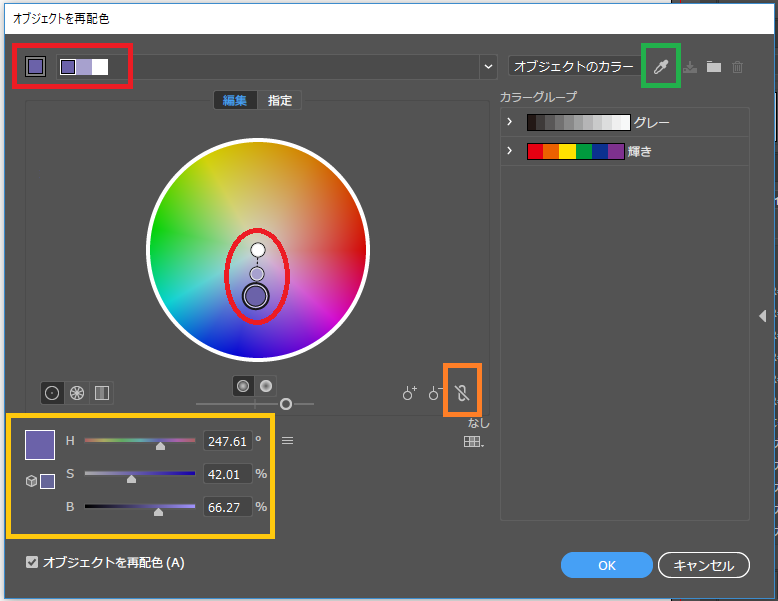Hide color group storage with arrow
This screenshot has height=601, width=778.
pos(763,316)
